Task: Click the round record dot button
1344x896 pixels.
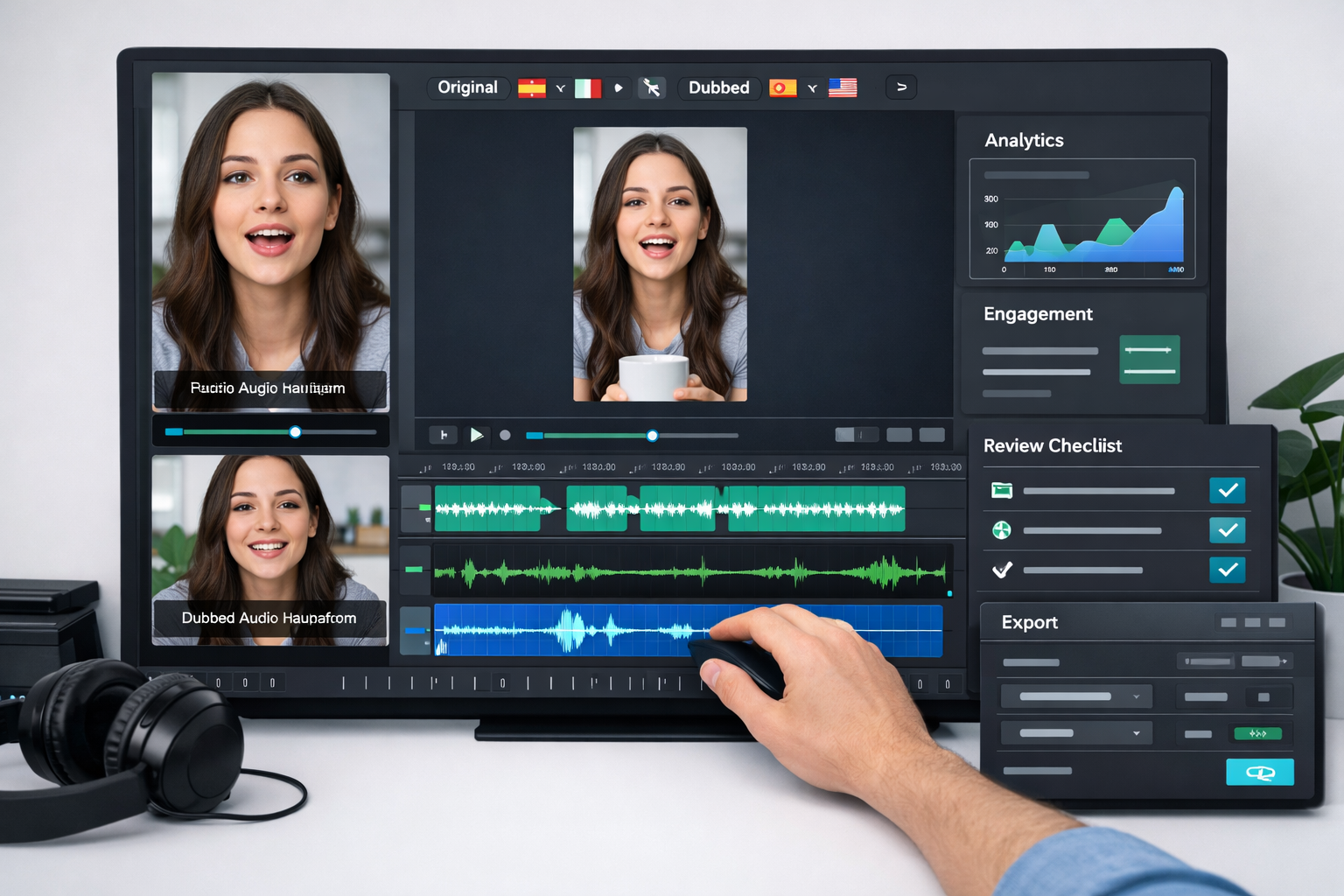Action: click(x=505, y=435)
